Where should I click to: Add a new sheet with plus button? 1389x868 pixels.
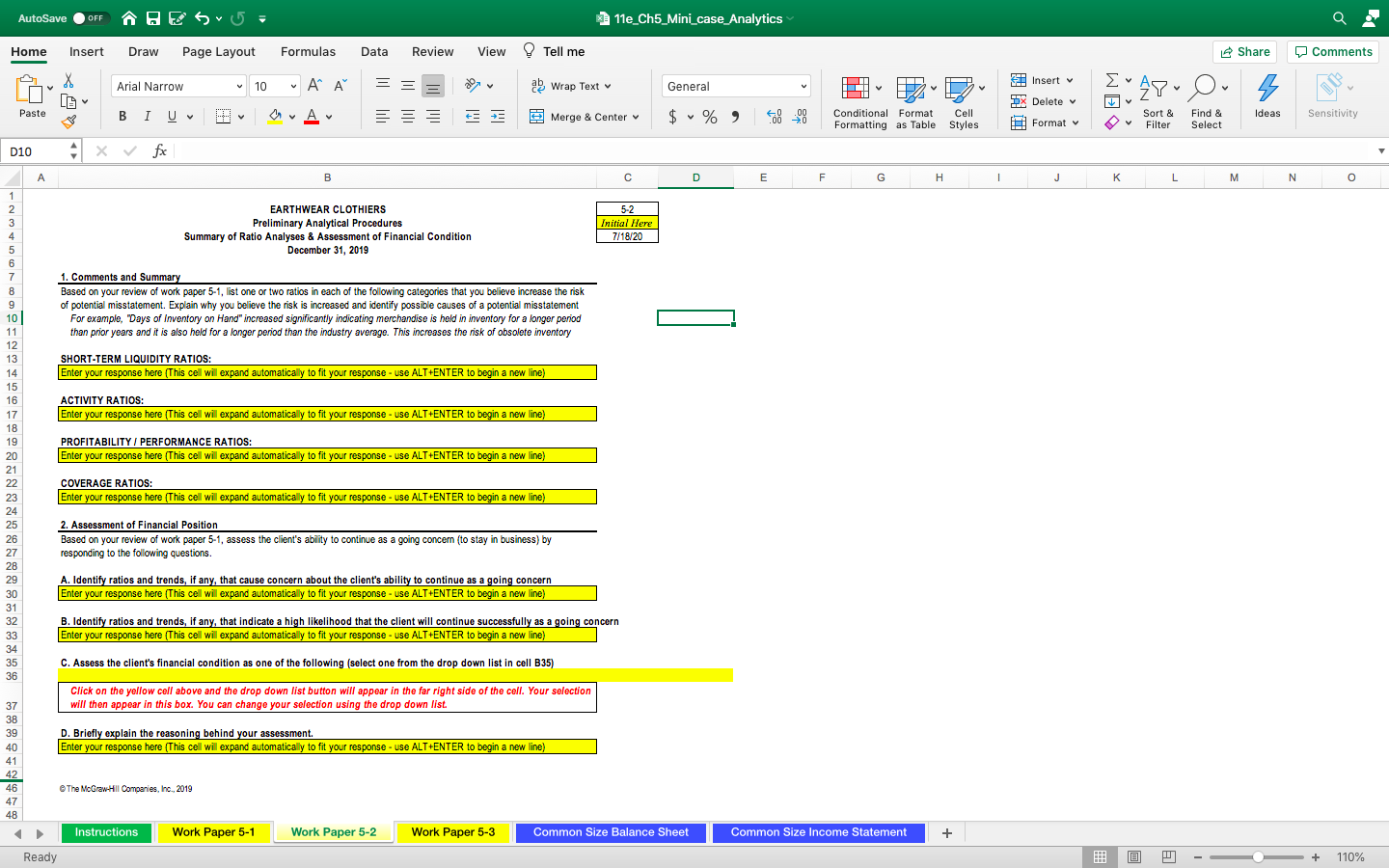(x=947, y=832)
